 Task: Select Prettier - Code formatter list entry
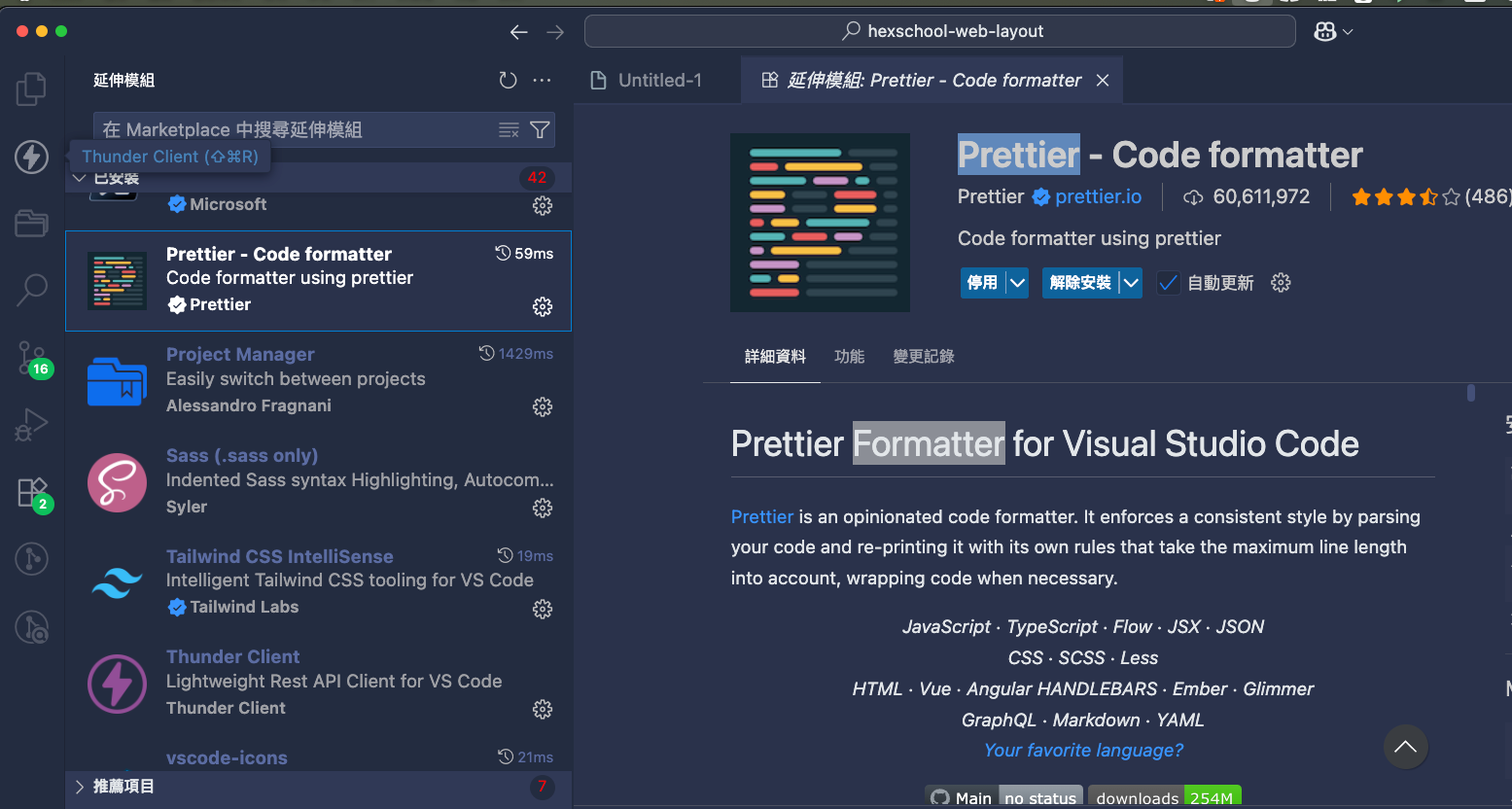coord(318,282)
